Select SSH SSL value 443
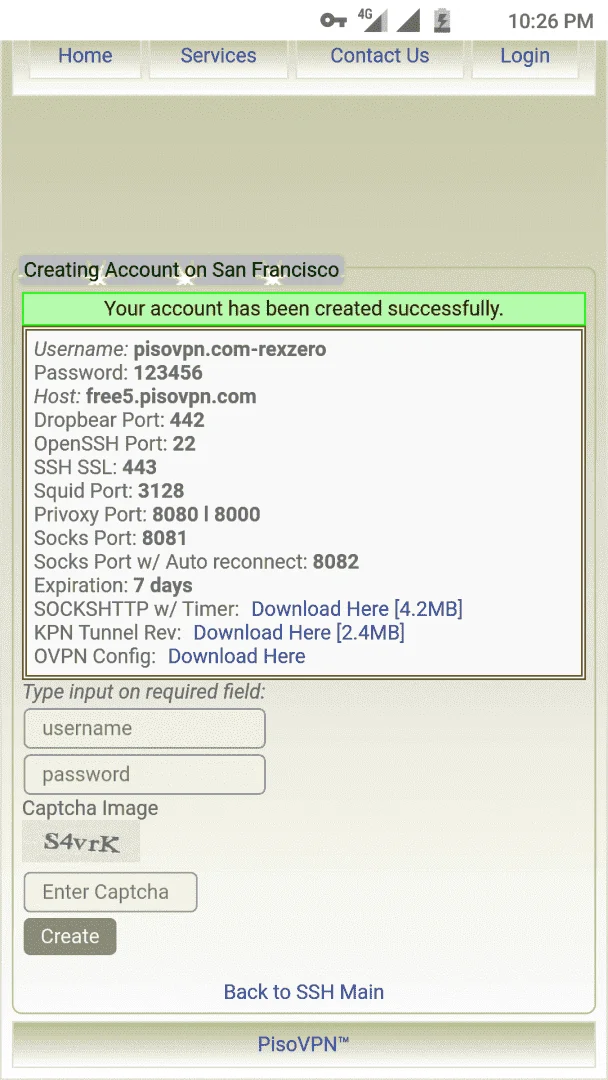 (140, 468)
